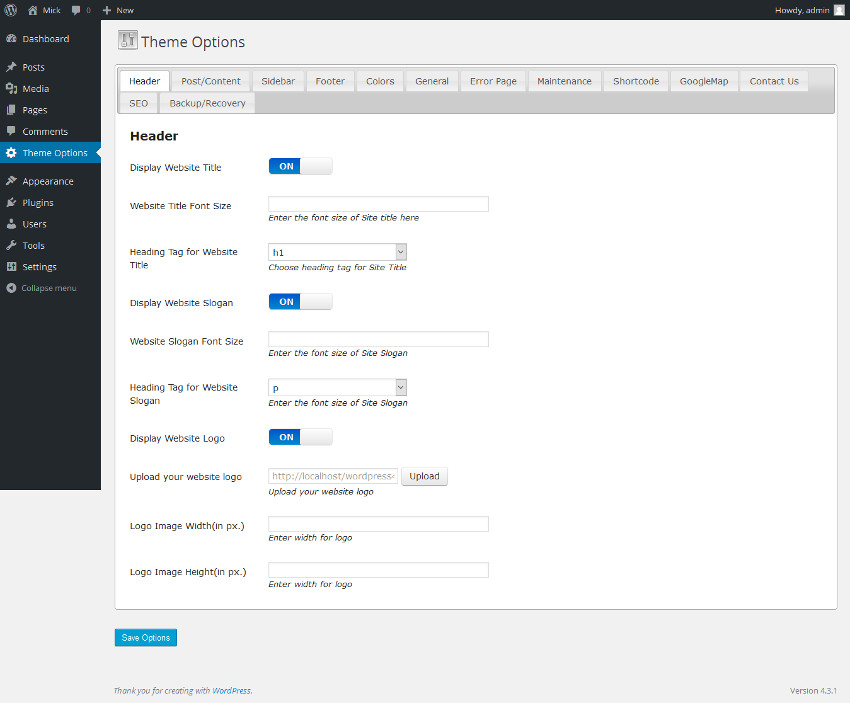Screen dimensions: 850x703
Task: Open the Dashboard icon in sidebar
Action: click(x=11, y=39)
